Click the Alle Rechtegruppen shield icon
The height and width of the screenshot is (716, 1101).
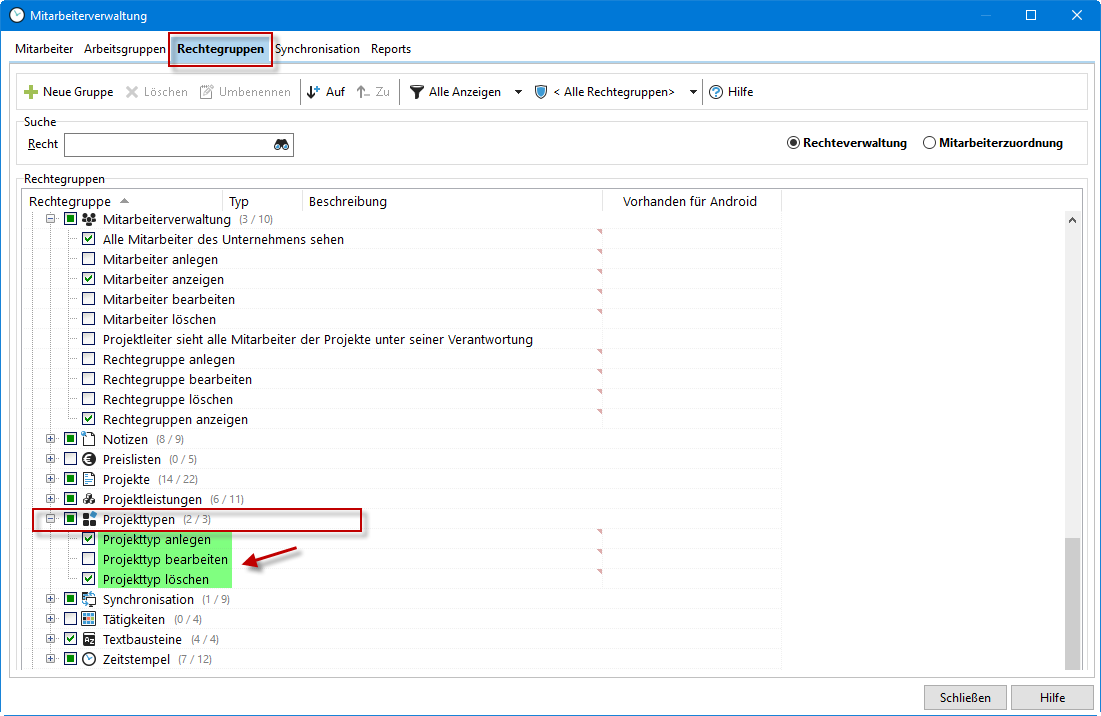pyautogui.click(x=541, y=92)
